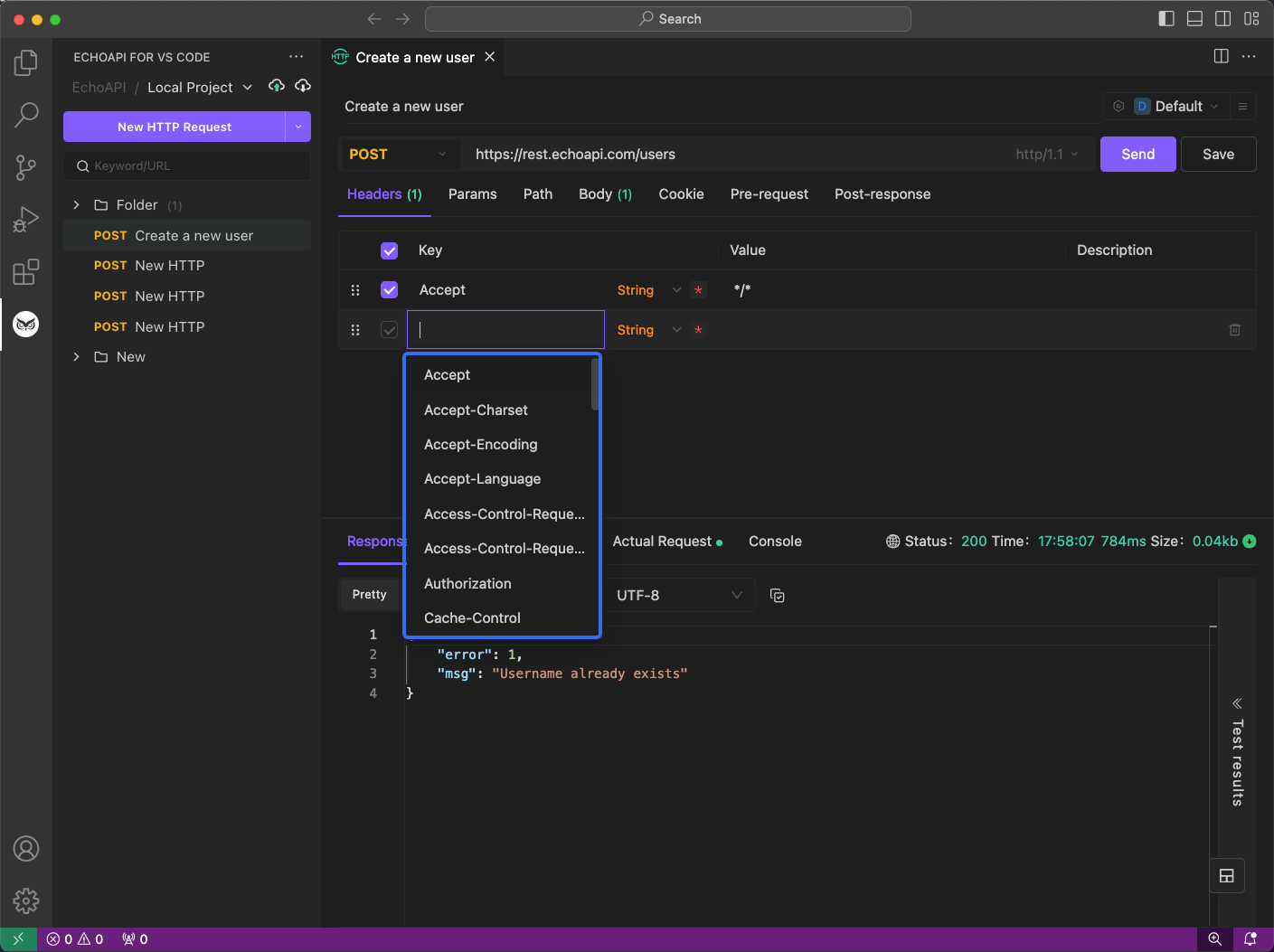1274x952 pixels.
Task: Click the layout toggle icon below Test results
Action: point(1227,875)
